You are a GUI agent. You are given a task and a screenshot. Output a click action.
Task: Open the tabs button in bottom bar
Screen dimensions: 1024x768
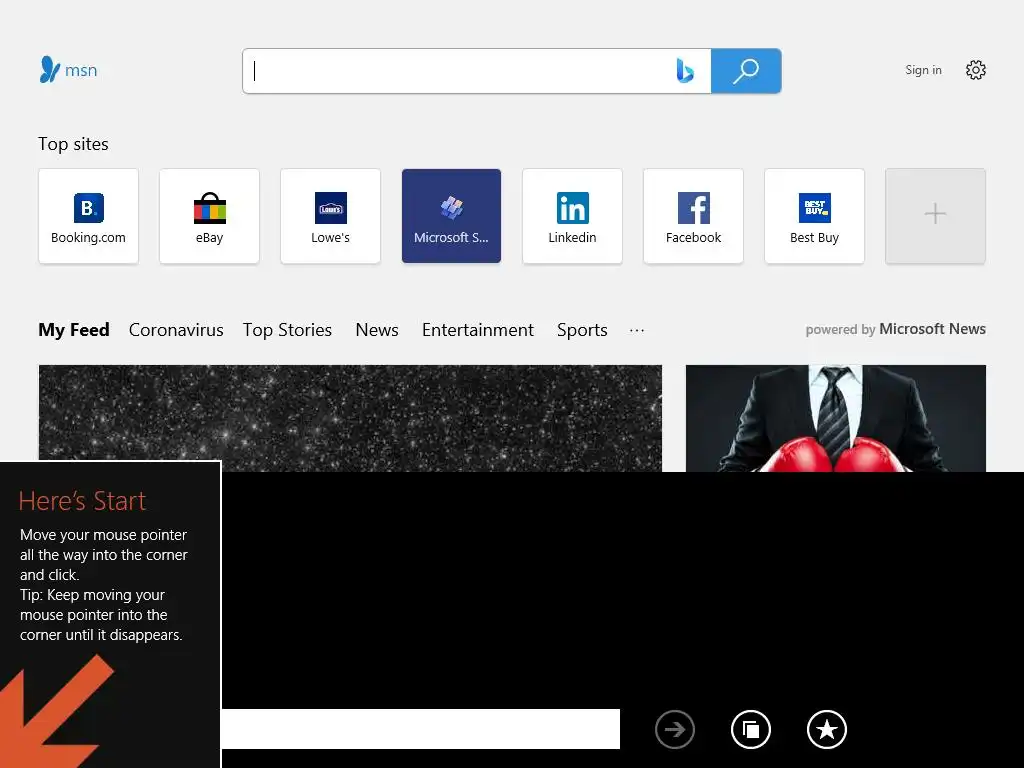tap(751, 729)
